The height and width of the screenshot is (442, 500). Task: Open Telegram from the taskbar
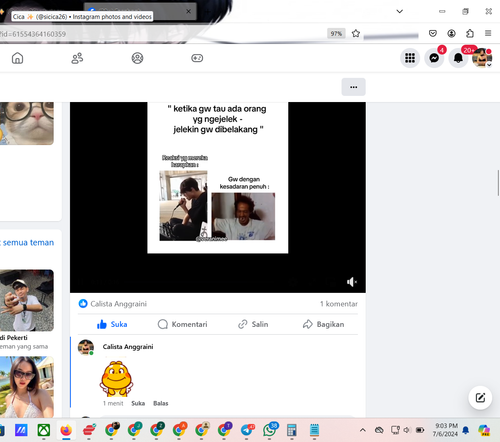point(247,430)
